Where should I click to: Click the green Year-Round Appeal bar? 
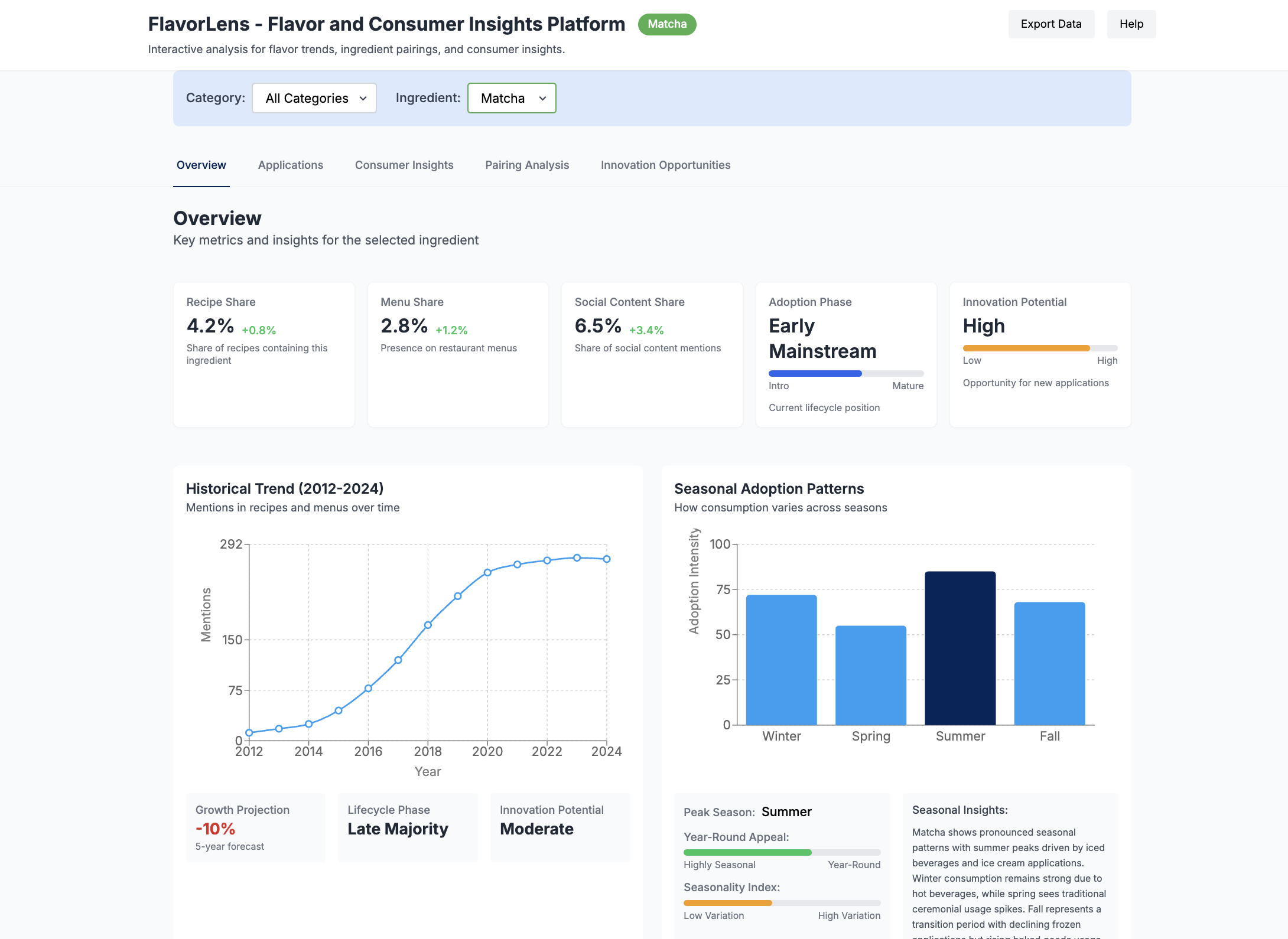point(782,852)
